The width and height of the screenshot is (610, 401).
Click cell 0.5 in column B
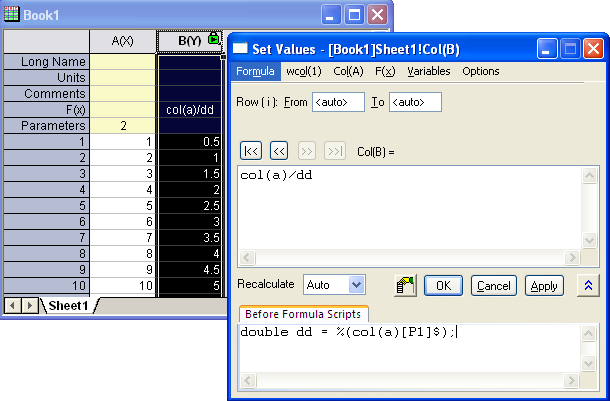click(x=190, y=142)
